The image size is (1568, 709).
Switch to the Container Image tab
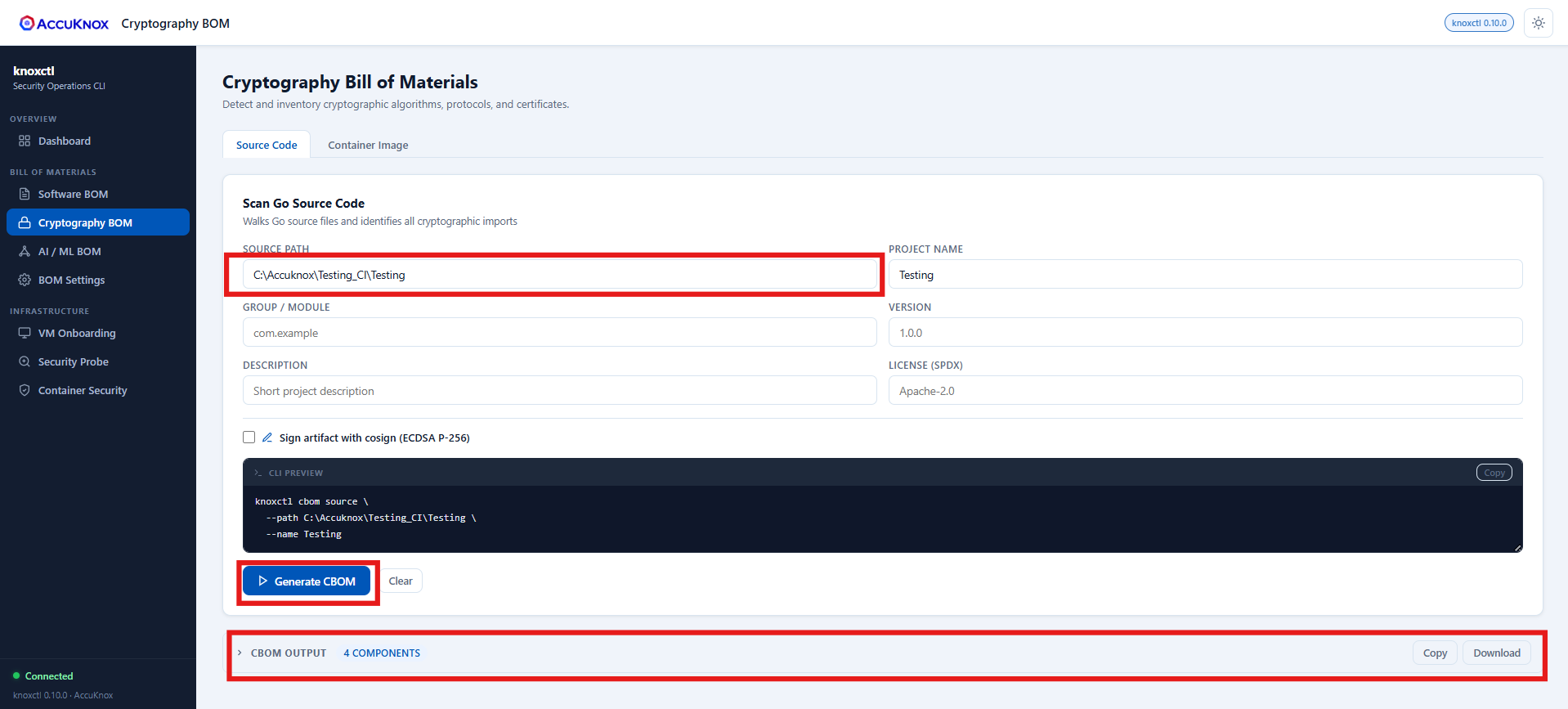[x=368, y=145]
